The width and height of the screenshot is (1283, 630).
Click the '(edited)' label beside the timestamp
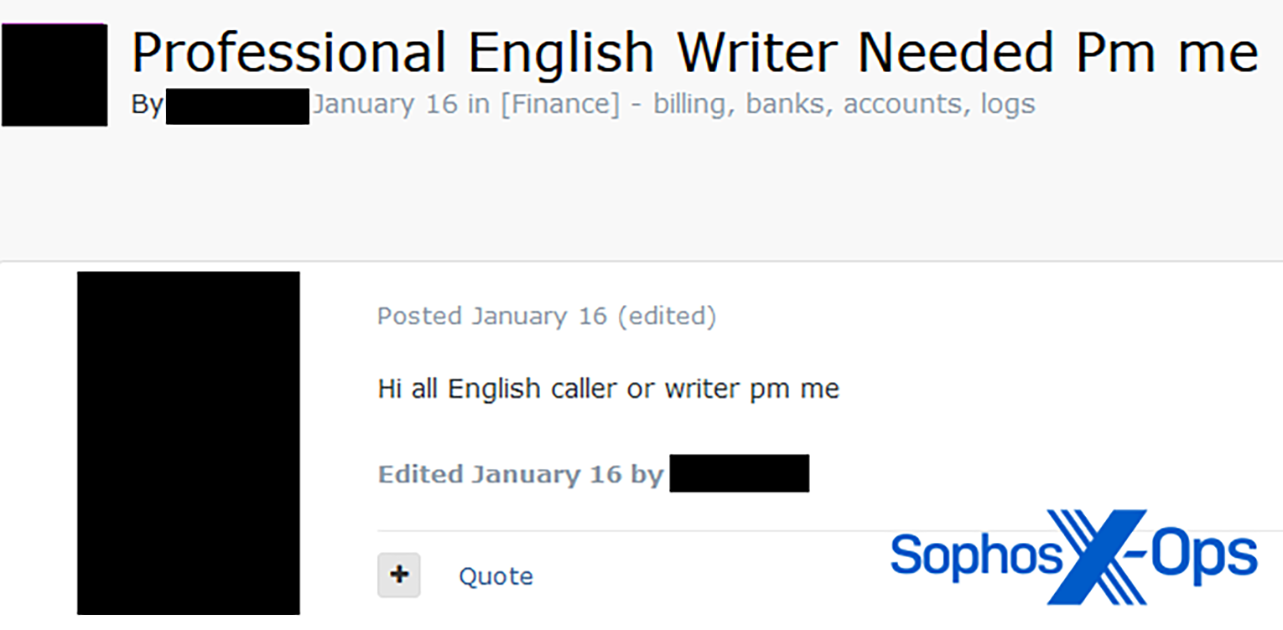666,317
